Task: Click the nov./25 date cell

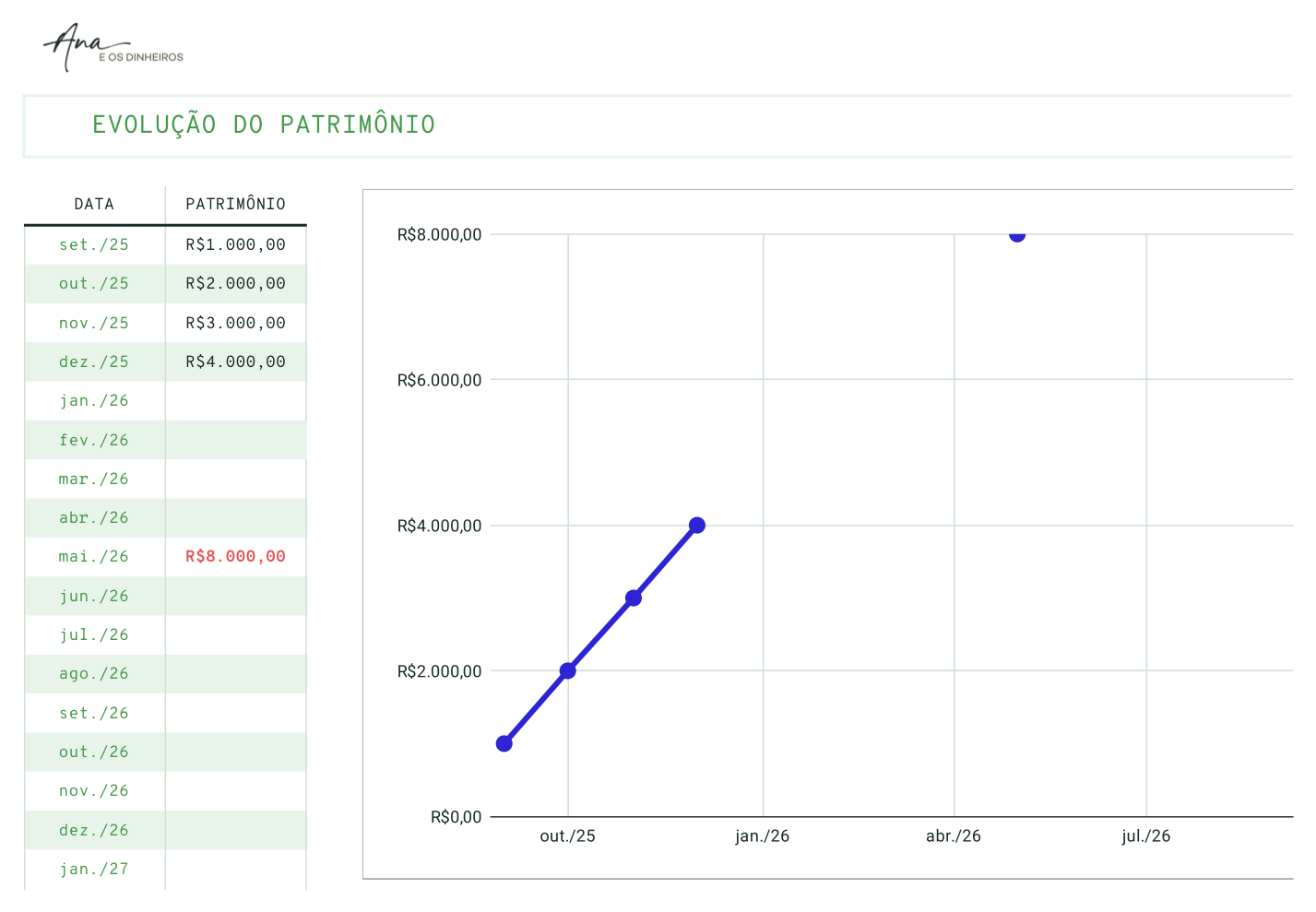Action: pyautogui.click(x=94, y=323)
